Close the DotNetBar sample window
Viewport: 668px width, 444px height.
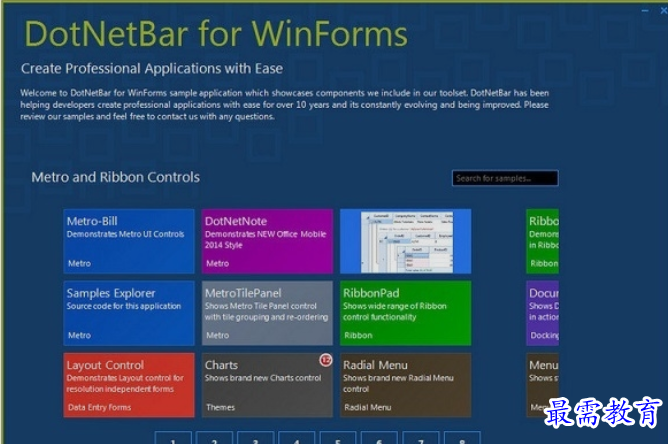[x=663, y=10]
